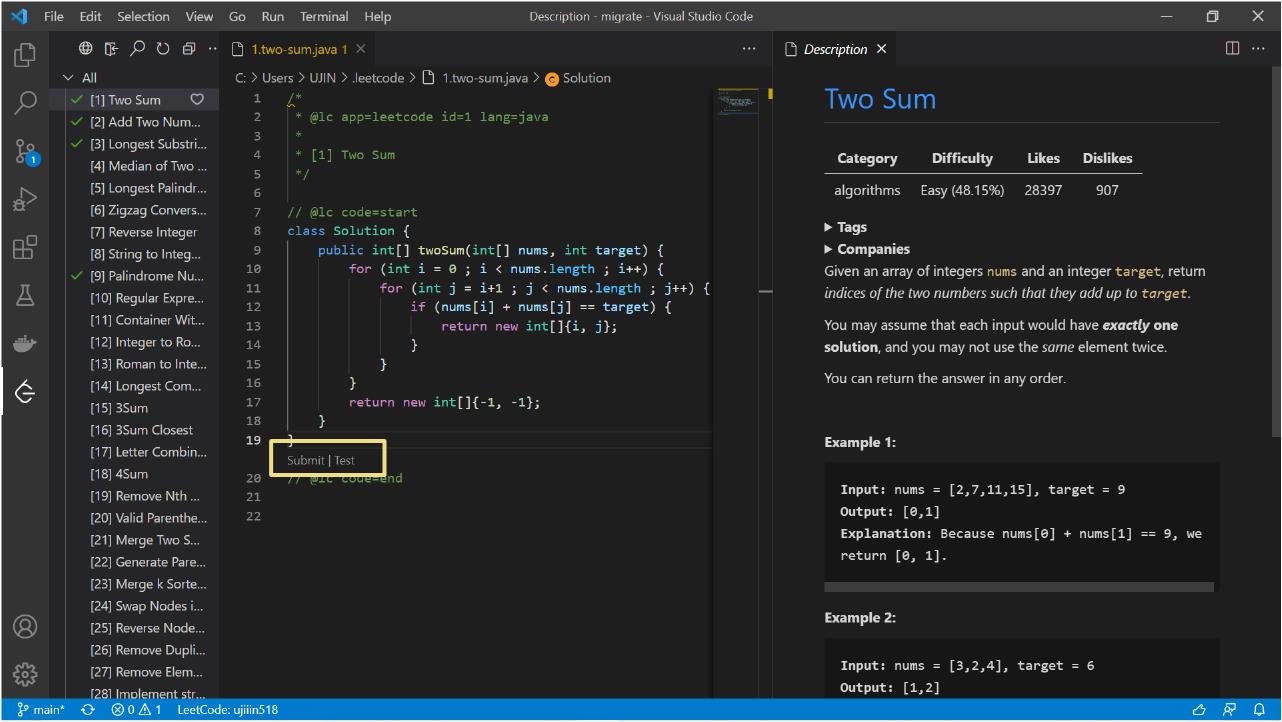Click the magnifier to pick a problem
Image resolution: width=1282 pixels, height=722 pixels.
point(137,48)
